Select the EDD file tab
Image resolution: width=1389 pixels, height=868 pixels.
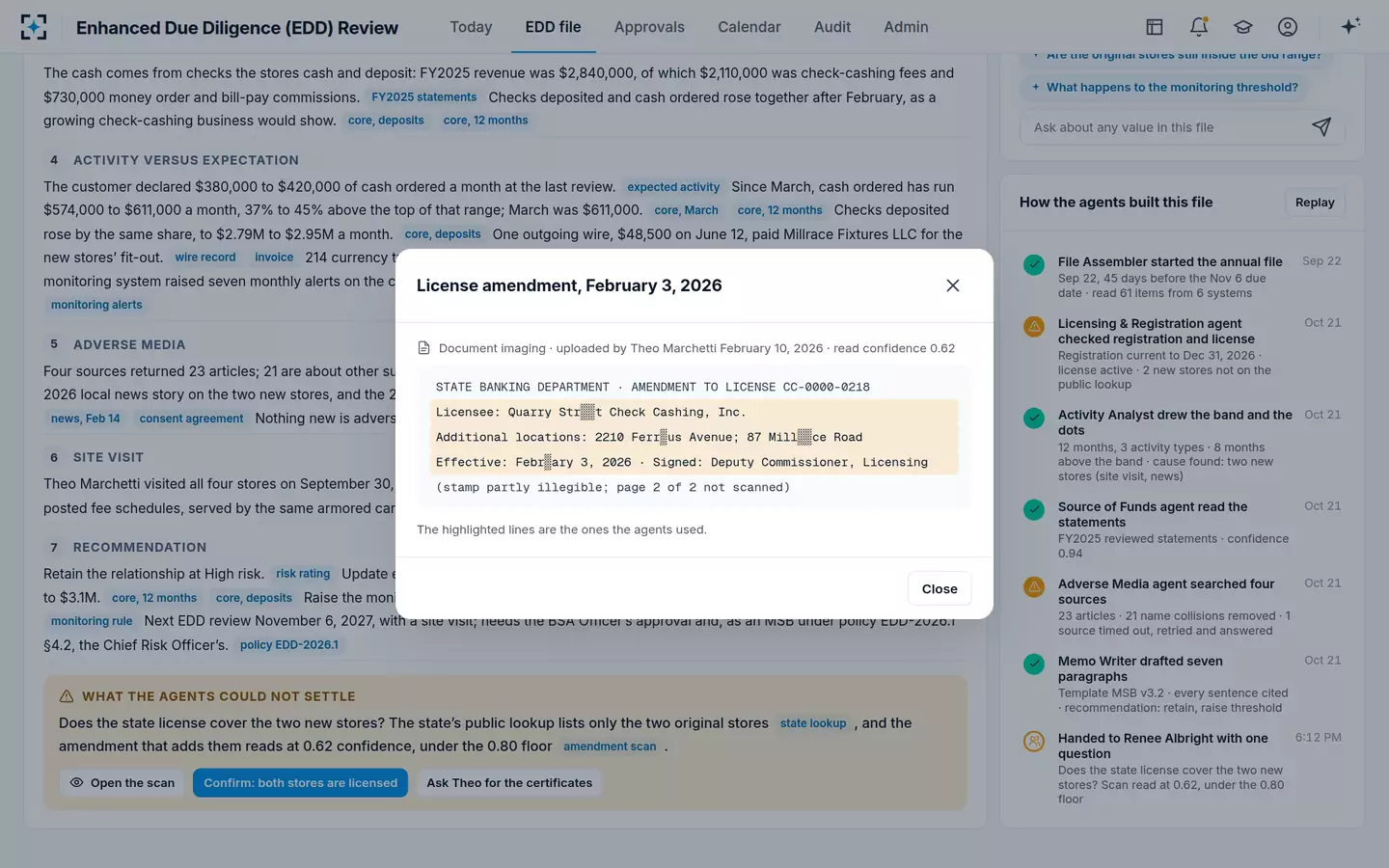pyautogui.click(x=553, y=27)
